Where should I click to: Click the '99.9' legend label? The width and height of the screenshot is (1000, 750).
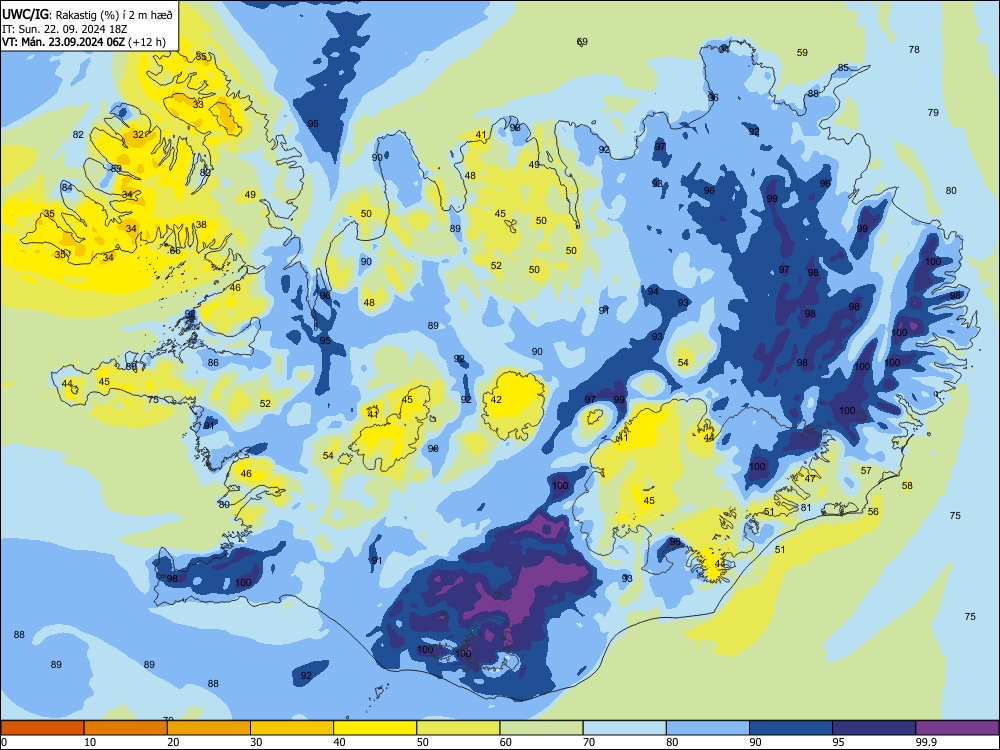[926, 742]
